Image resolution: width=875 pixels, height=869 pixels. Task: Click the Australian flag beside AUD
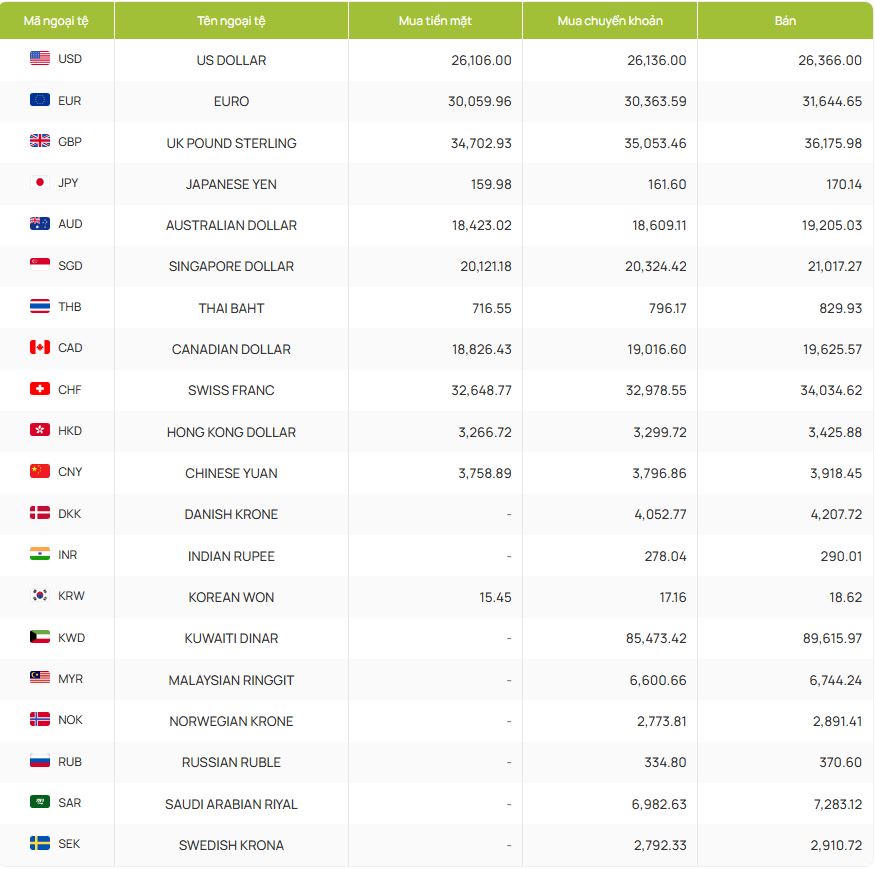[40, 224]
